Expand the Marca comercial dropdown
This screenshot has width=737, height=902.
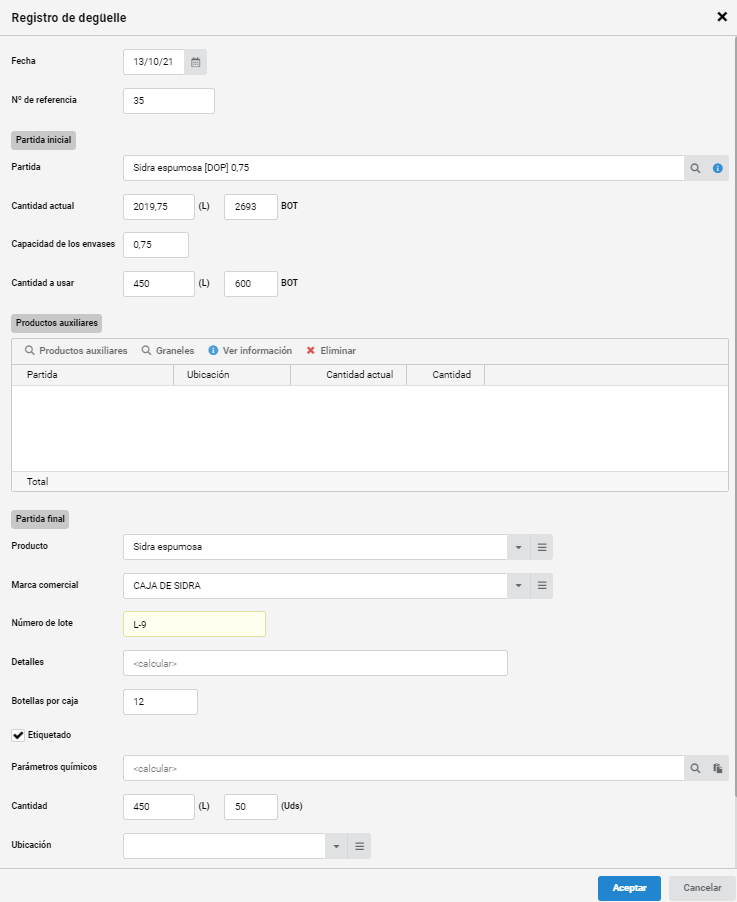(518, 586)
